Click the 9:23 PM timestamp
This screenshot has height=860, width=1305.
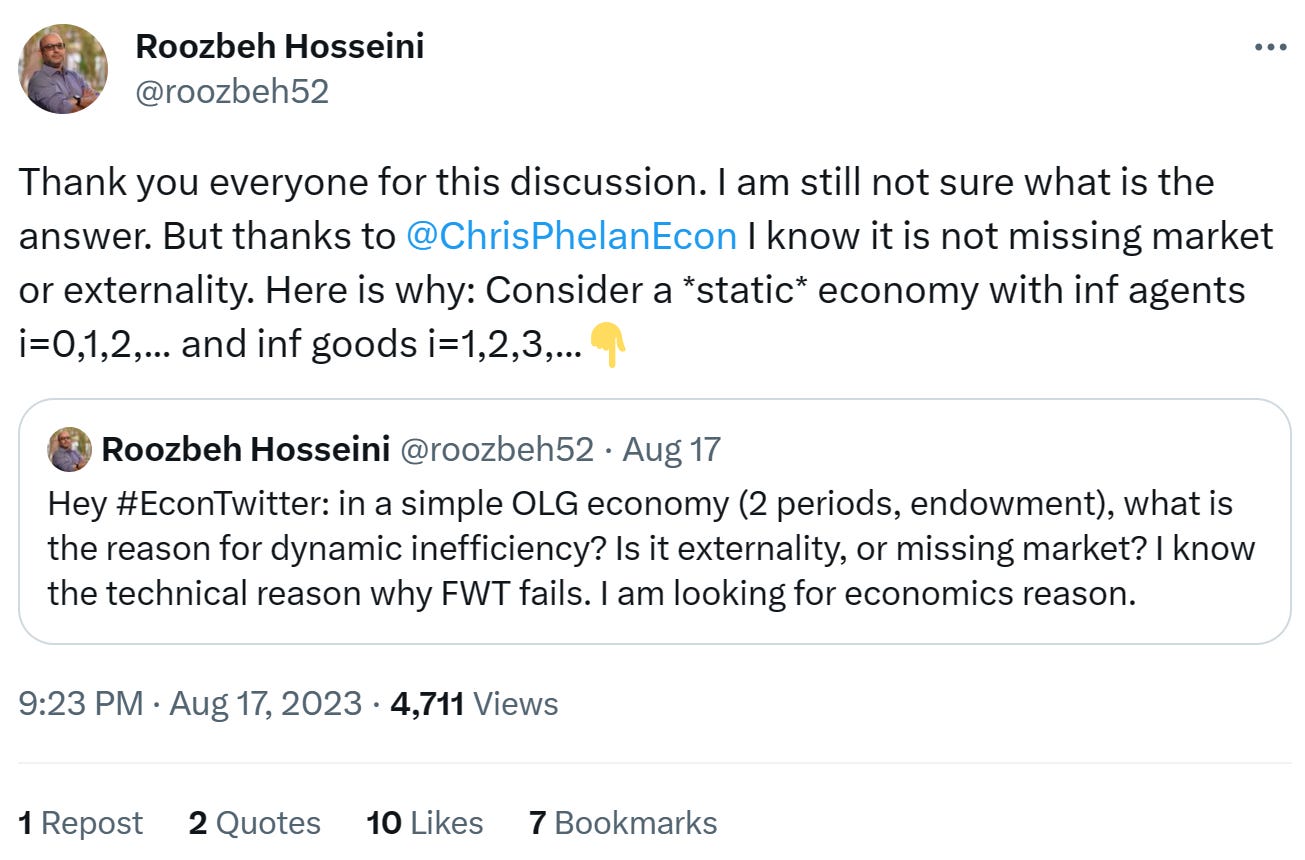[81, 703]
